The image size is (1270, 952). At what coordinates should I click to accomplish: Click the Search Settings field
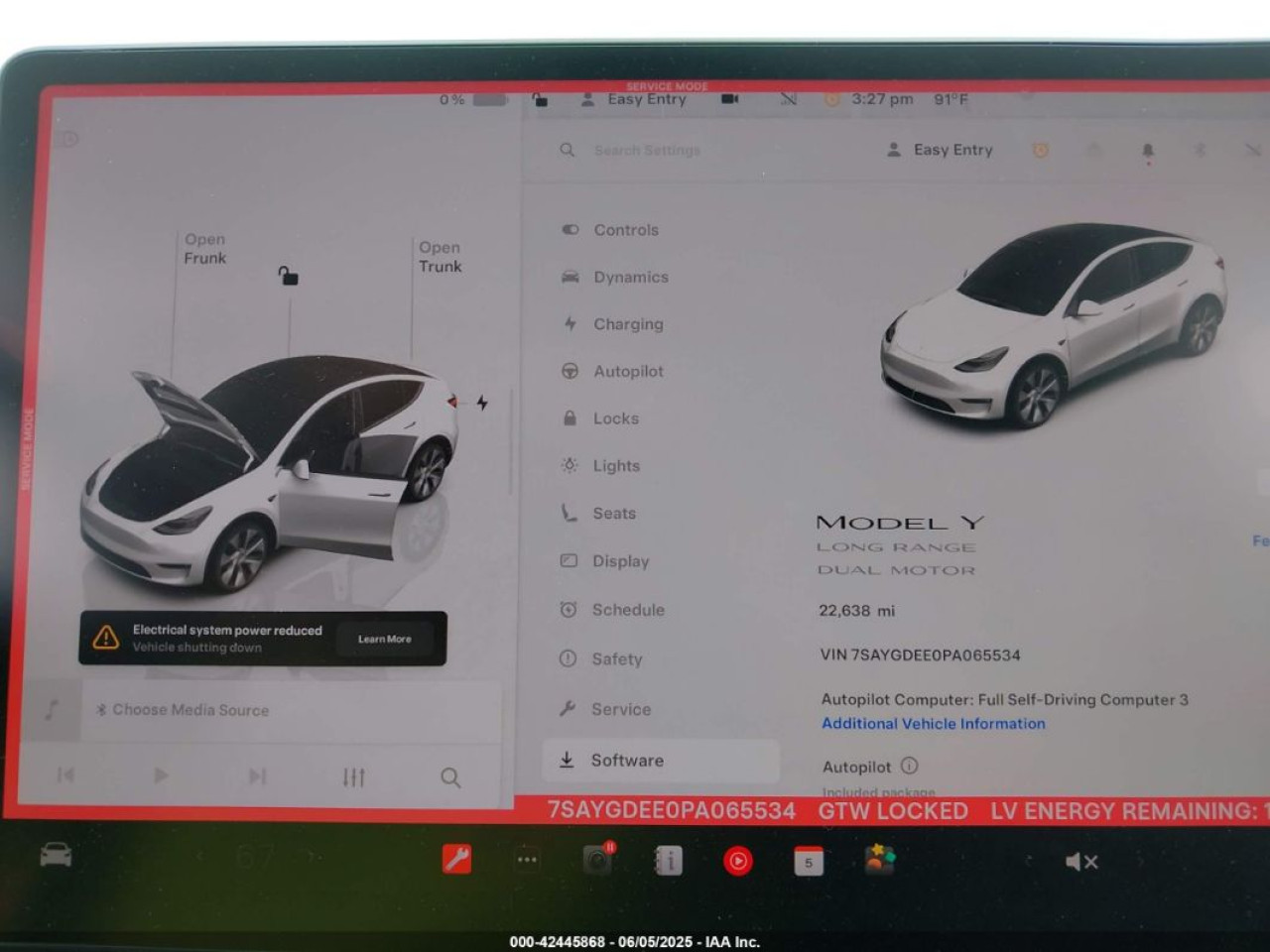pyautogui.click(x=647, y=150)
